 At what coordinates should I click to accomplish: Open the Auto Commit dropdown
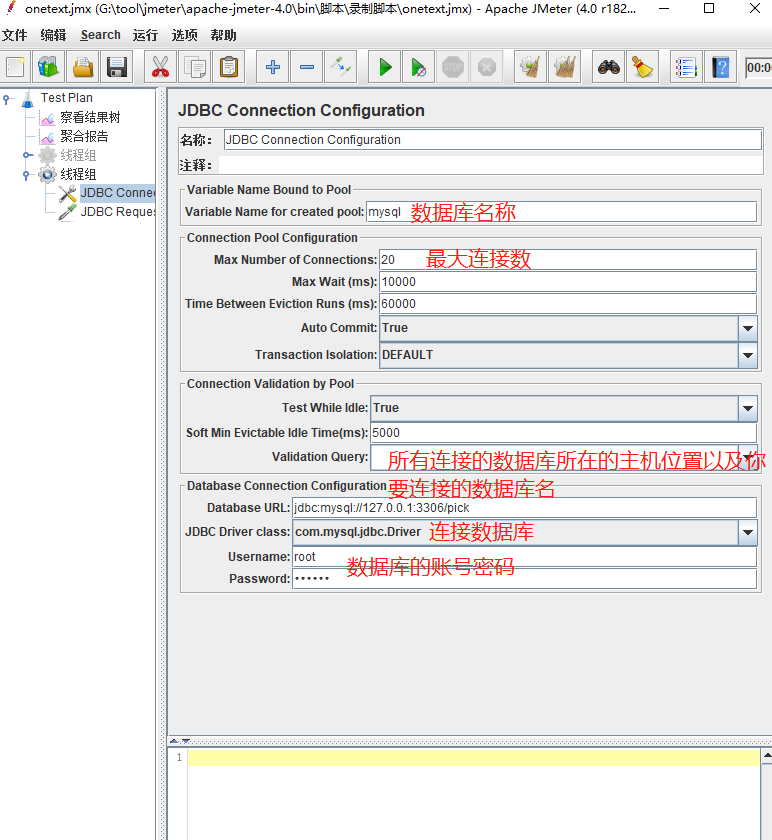pos(747,328)
